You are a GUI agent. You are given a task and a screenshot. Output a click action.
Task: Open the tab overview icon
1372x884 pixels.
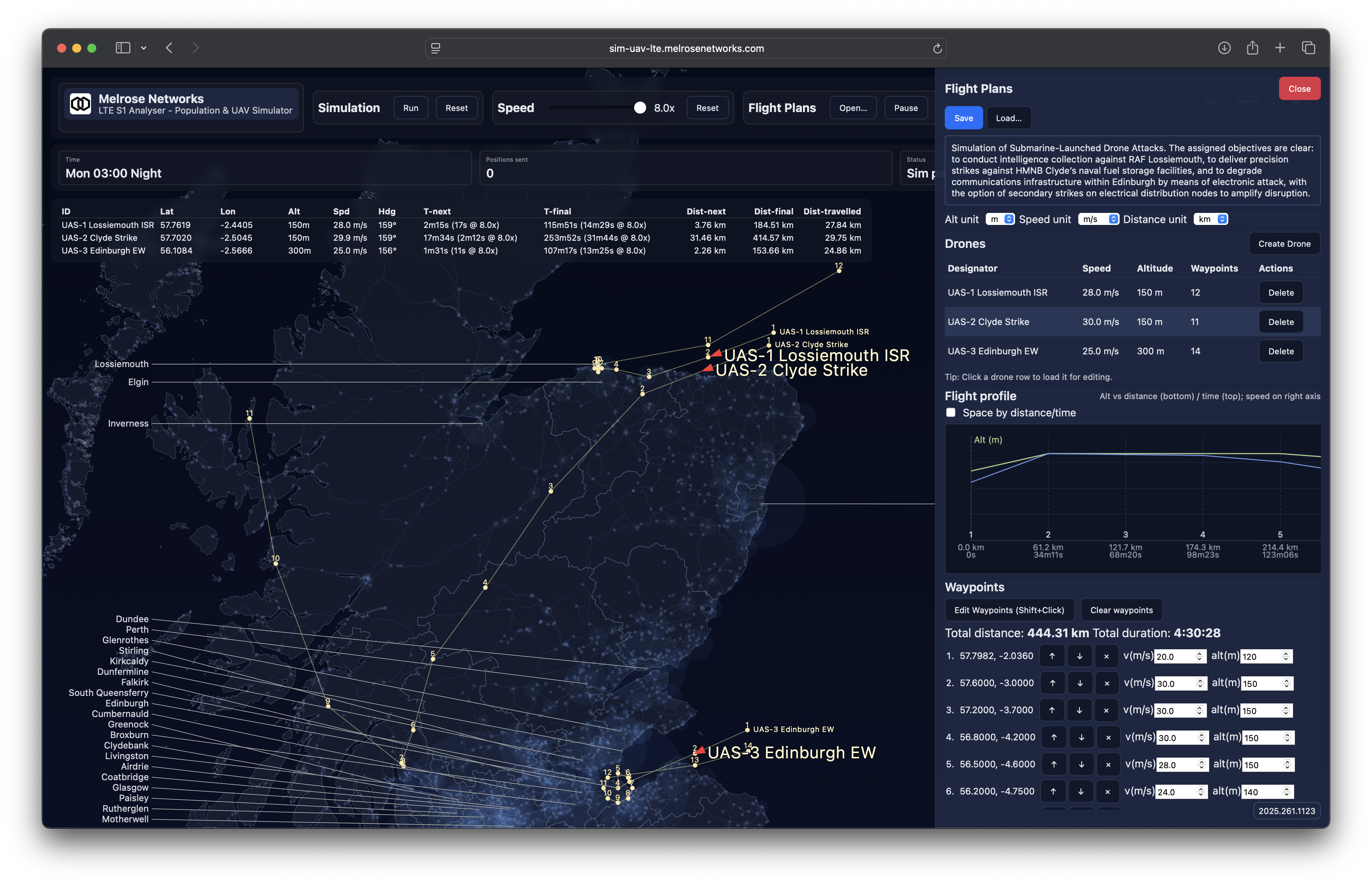click(x=1308, y=48)
